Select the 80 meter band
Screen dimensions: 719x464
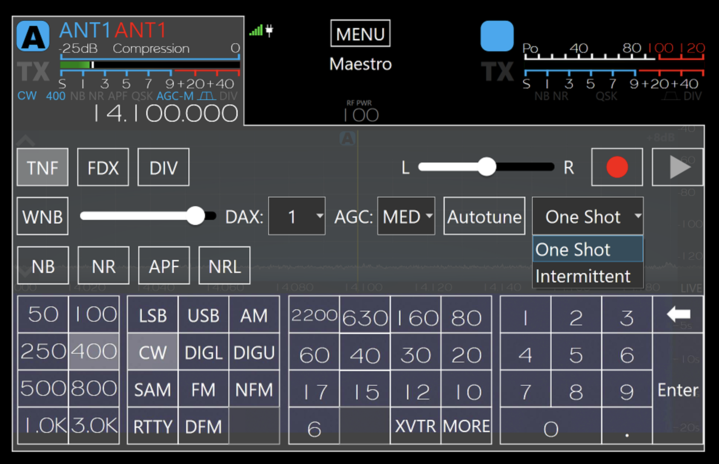pos(466,315)
